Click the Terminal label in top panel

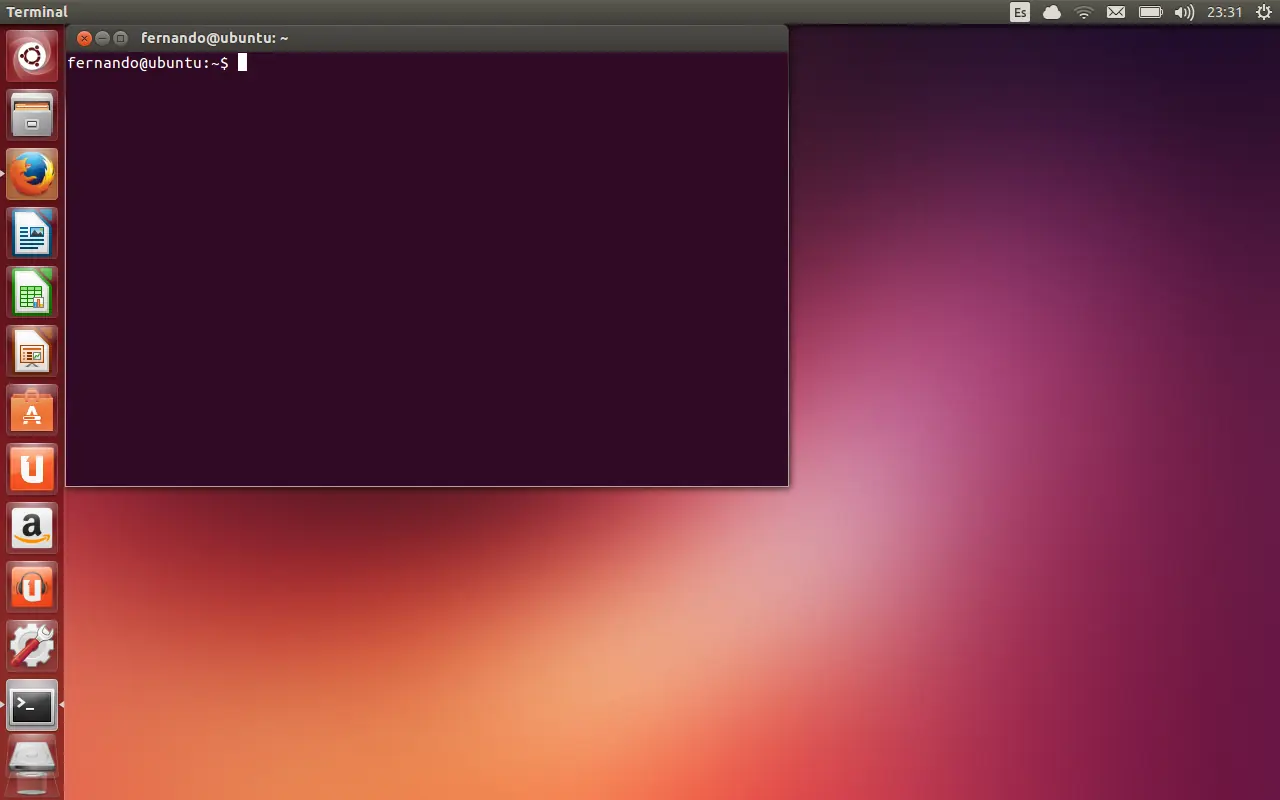click(37, 12)
